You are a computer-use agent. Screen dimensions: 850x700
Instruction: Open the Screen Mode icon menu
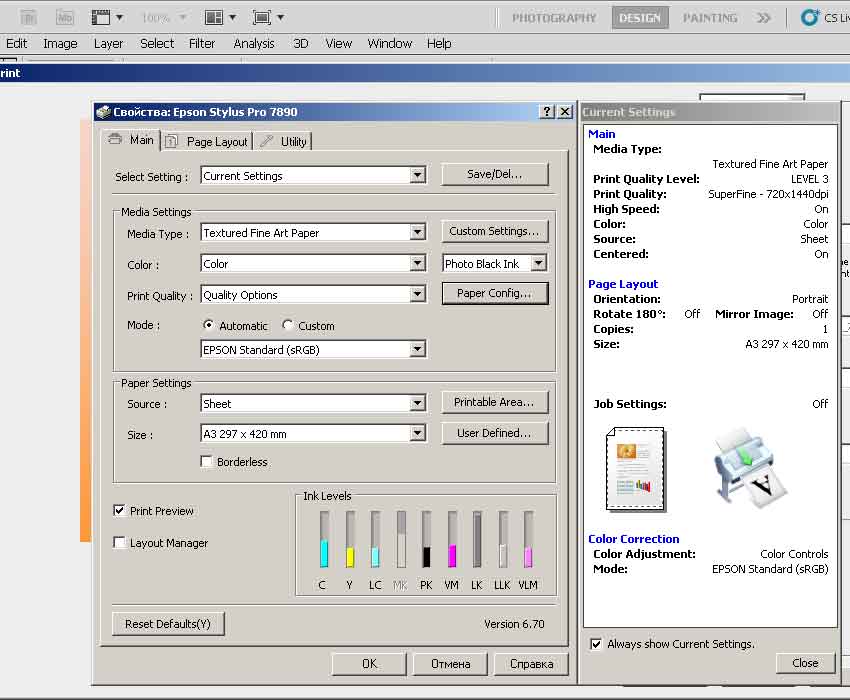tap(268, 17)
